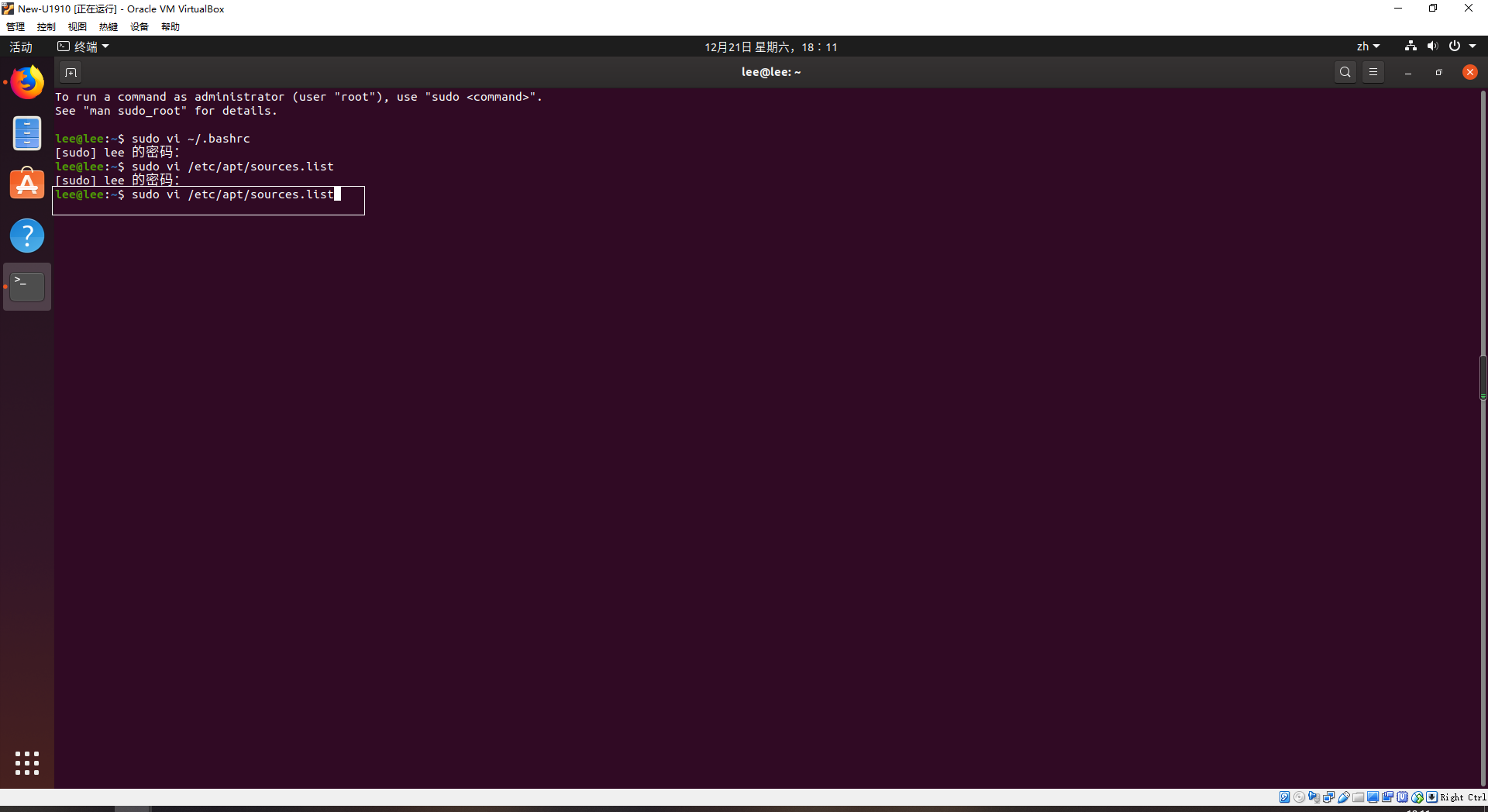
Task: Click VirtualBox network adapters status icon
Action: (1328, 797)
